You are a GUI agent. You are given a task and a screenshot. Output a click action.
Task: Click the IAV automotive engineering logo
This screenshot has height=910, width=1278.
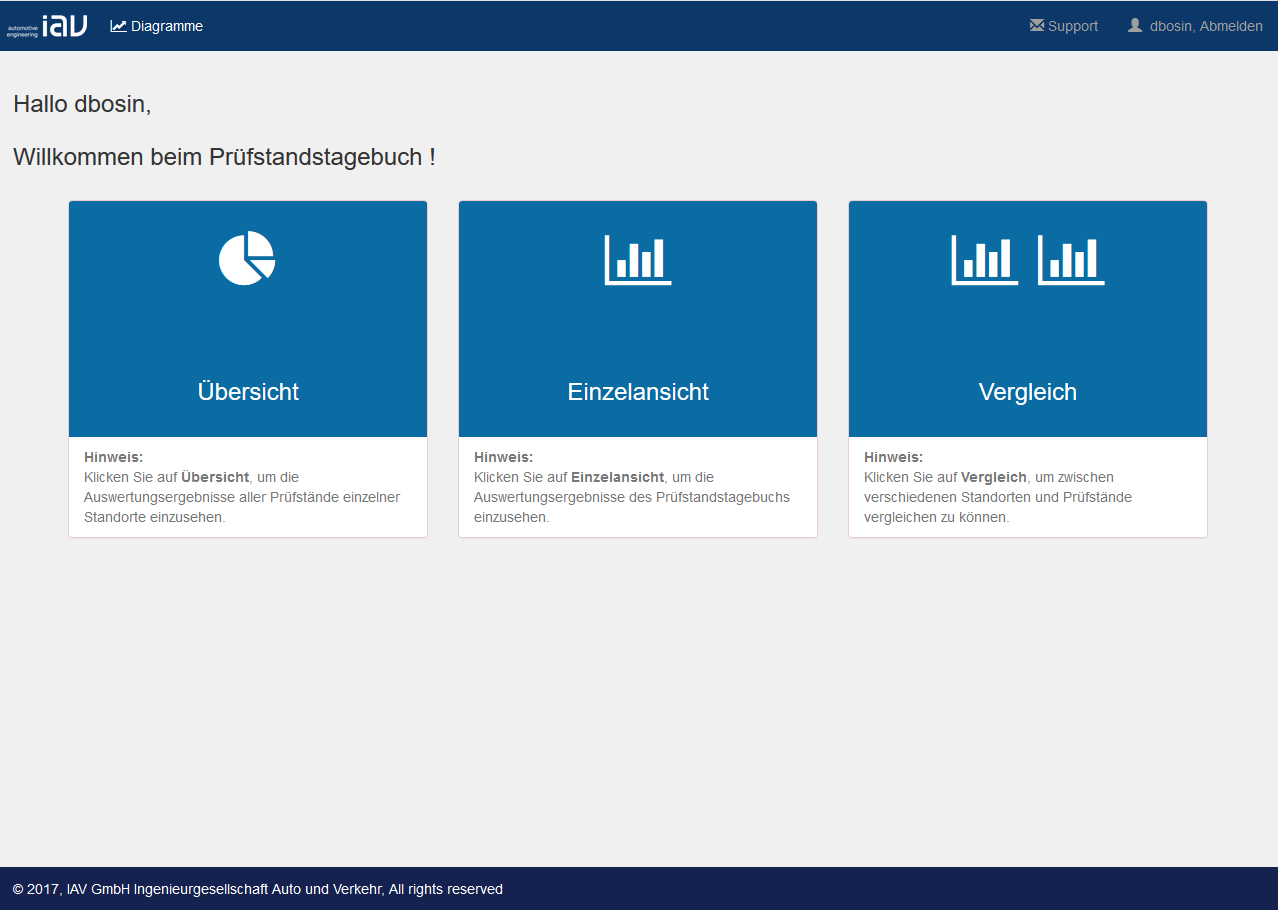pyautogui.click(x=47, y=26)
